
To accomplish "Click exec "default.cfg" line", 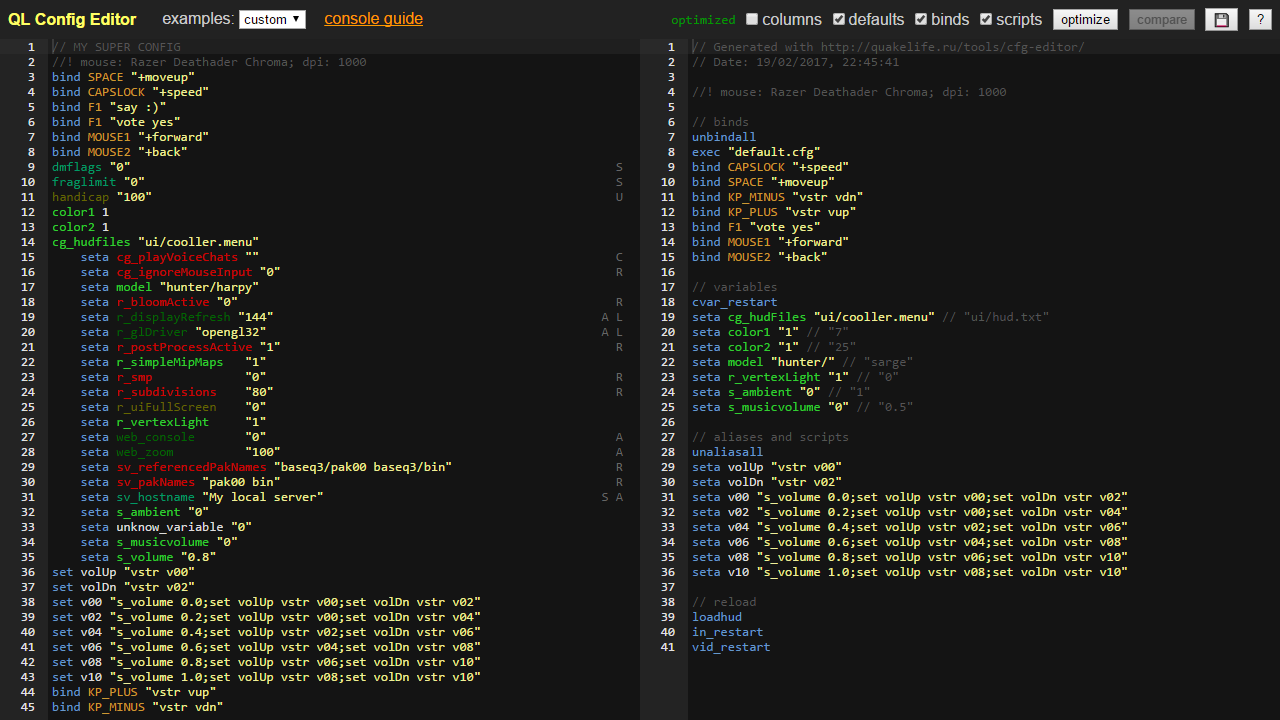I will [756, 152].
